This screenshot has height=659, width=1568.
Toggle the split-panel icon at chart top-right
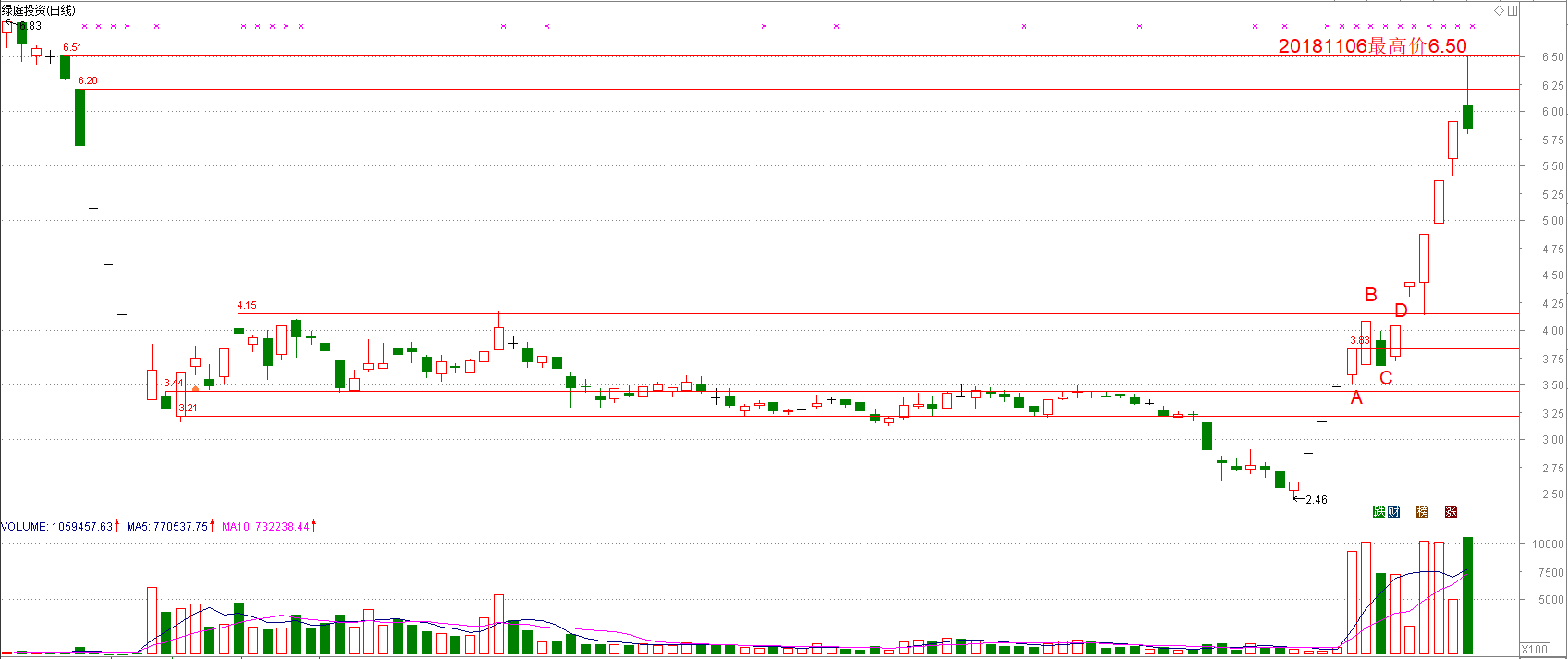pos(1513,10)
